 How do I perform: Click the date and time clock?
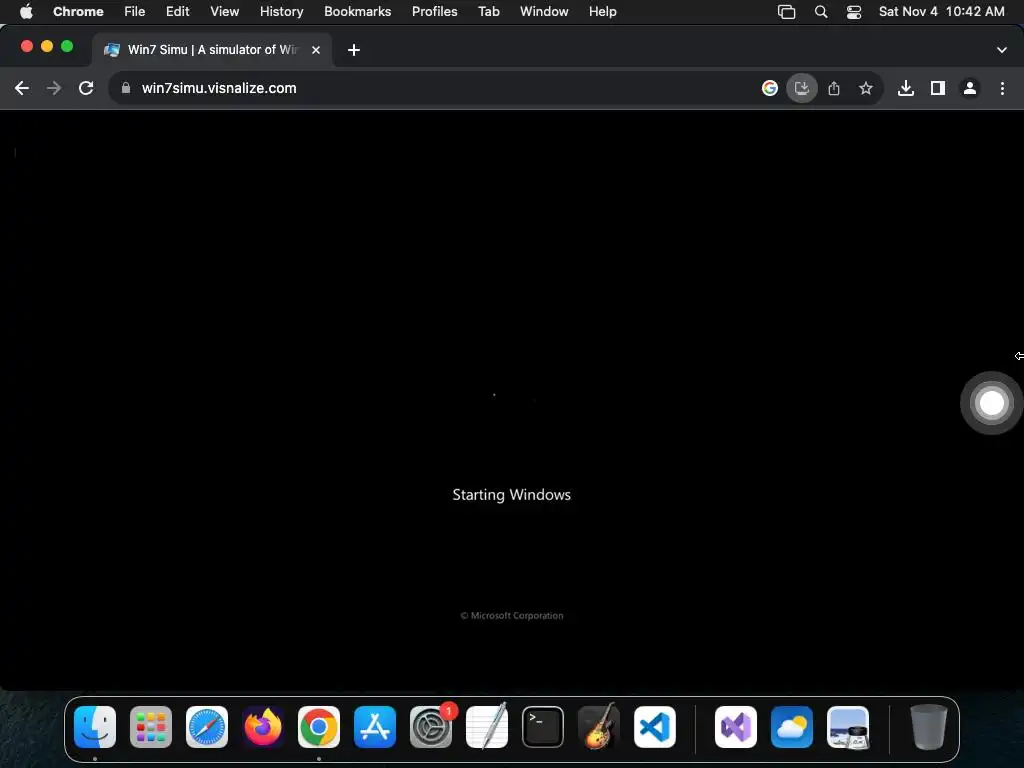(942, 12)
